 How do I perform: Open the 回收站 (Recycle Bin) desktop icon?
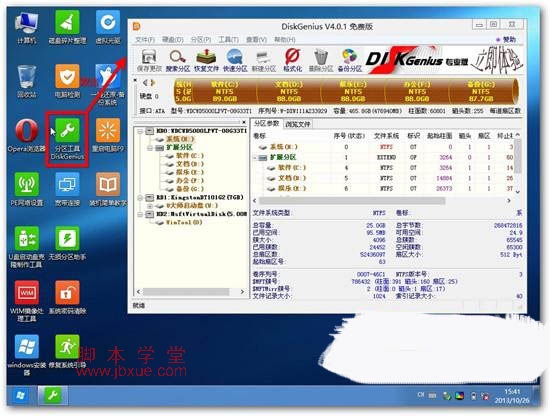[27, 81]
